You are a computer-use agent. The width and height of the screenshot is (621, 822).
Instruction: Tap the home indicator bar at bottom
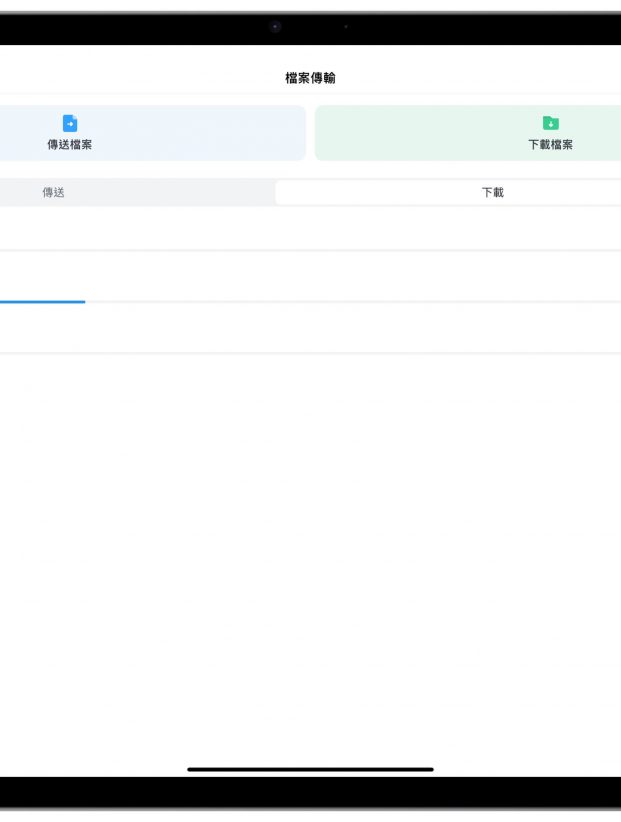coord(310,769)
